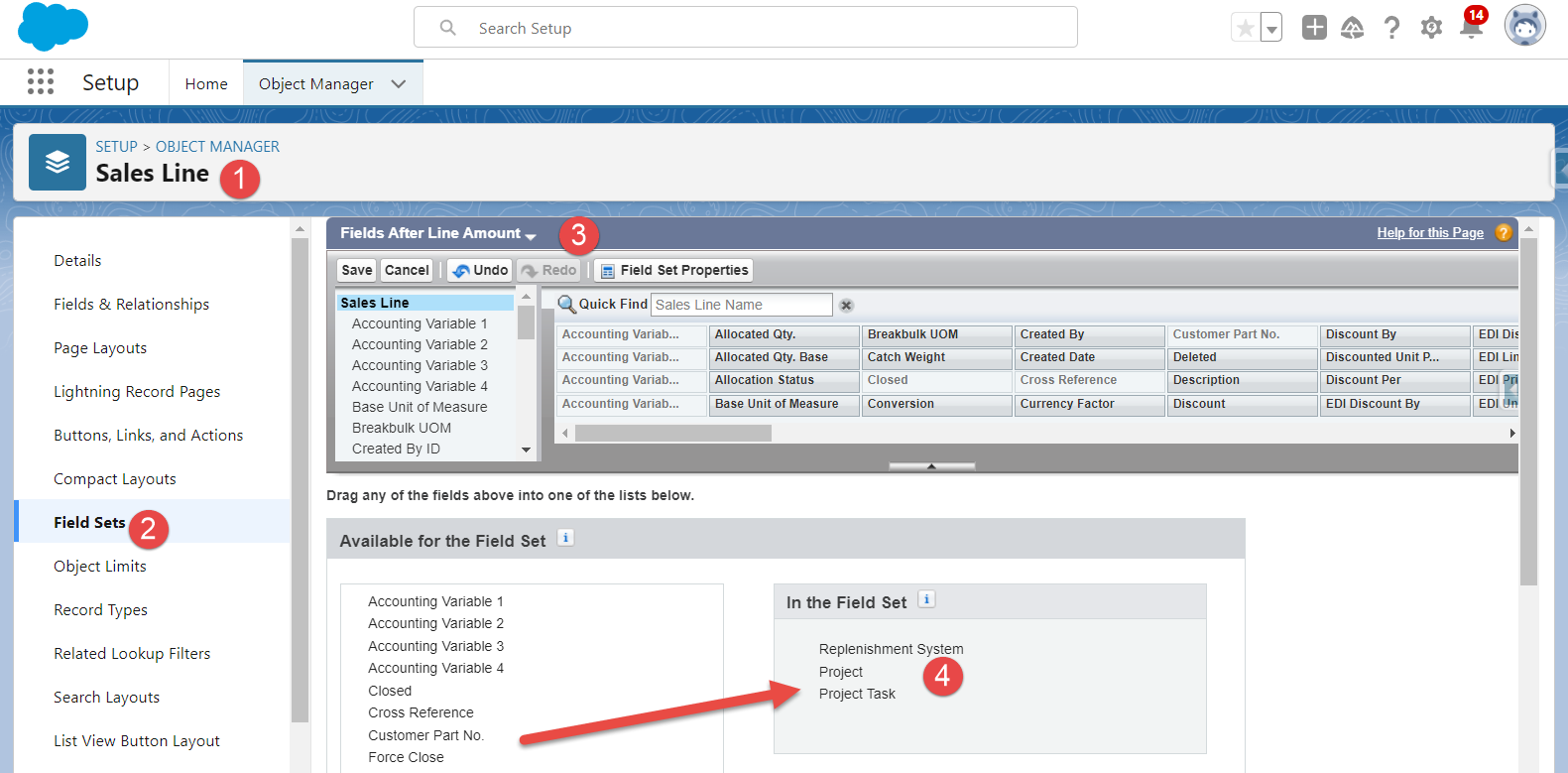Click the orange help question mark icon

coord(1504,233)
